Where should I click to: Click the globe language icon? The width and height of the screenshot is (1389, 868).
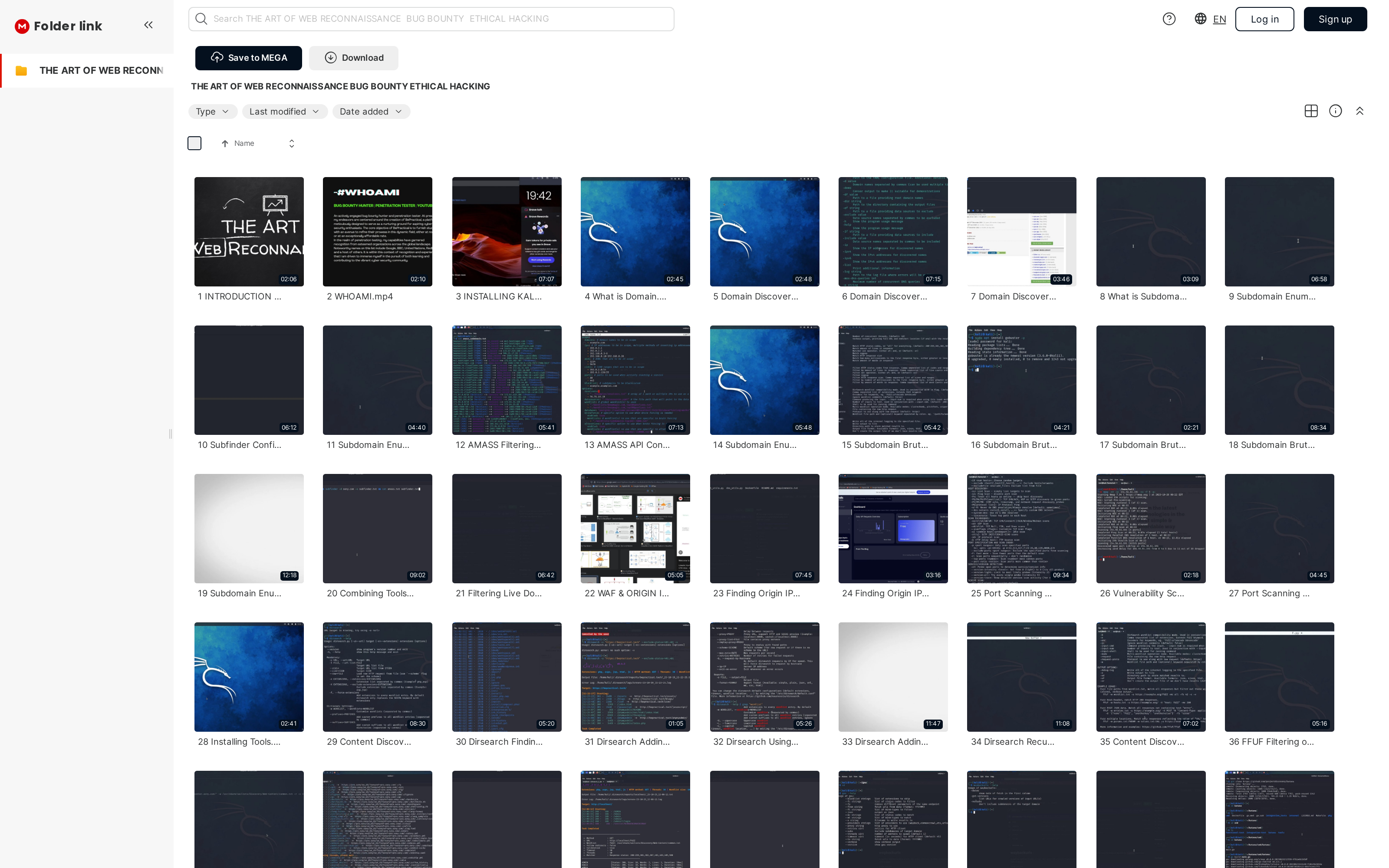[1200, 19]
